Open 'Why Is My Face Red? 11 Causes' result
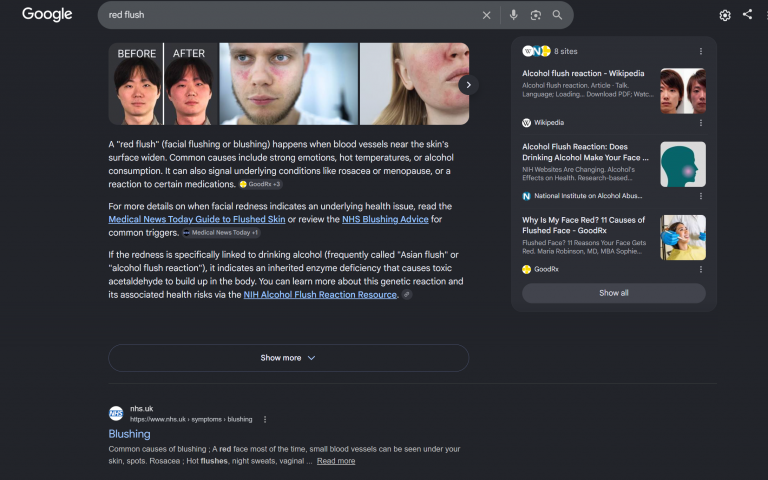This screenshot has width=768, height=480. click(583, 225)
